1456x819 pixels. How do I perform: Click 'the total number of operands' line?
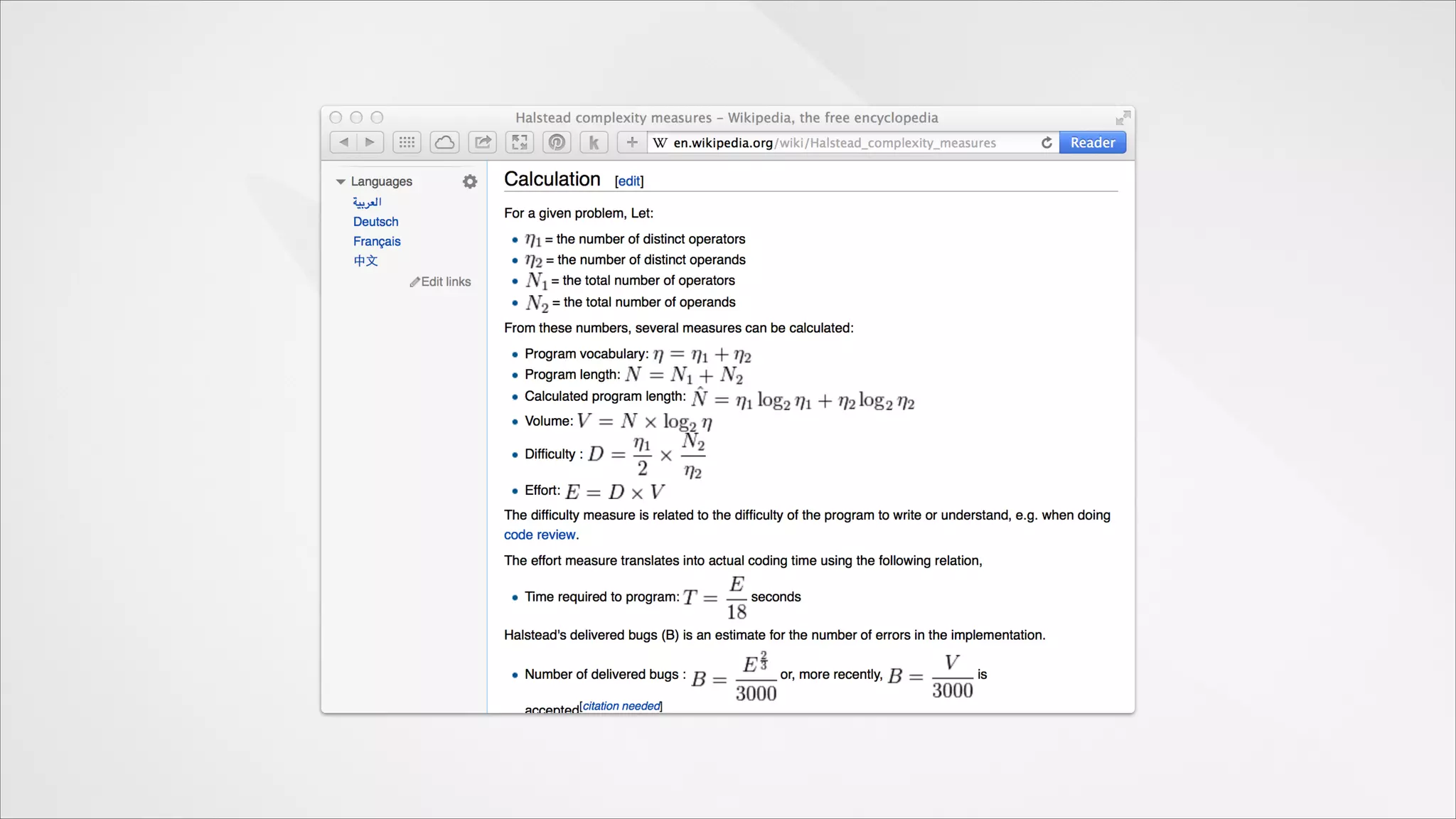click(630, 303)
